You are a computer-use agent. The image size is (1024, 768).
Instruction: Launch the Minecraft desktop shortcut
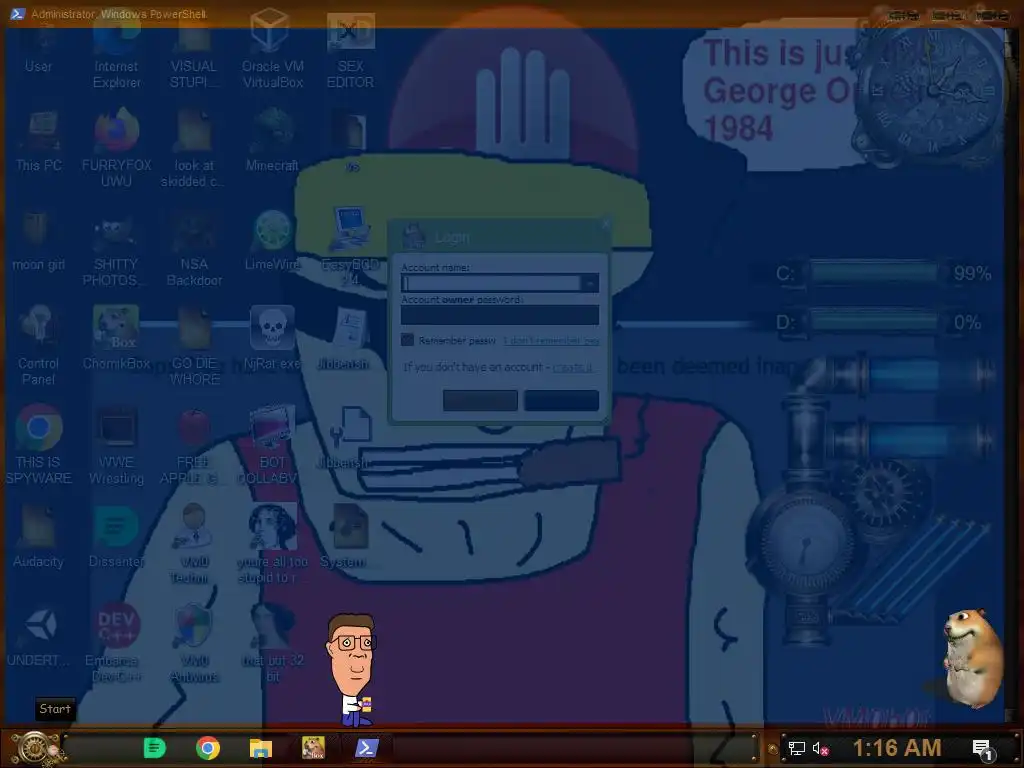272,141
